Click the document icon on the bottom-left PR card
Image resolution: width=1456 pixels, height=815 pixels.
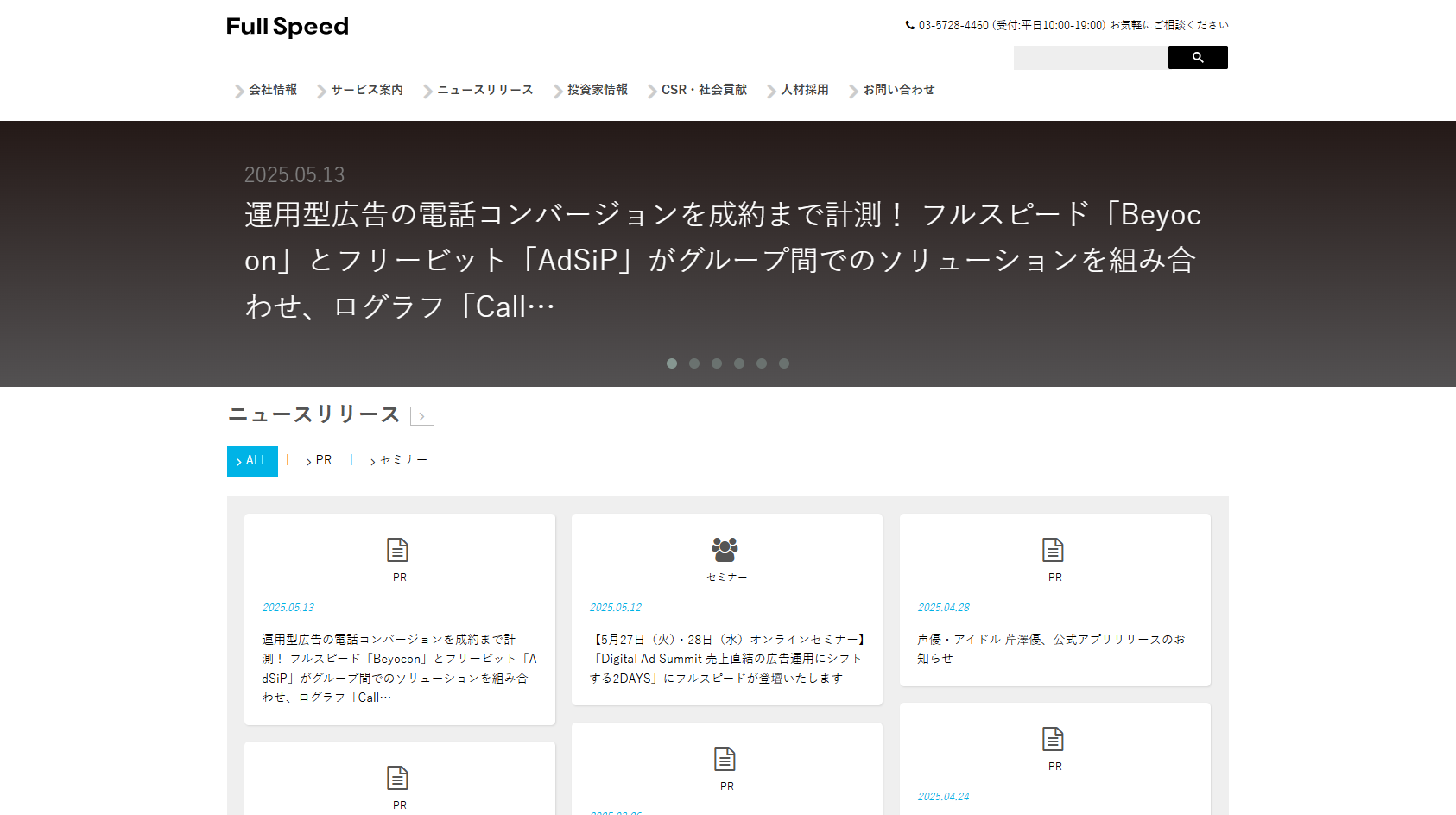[397, 778]
